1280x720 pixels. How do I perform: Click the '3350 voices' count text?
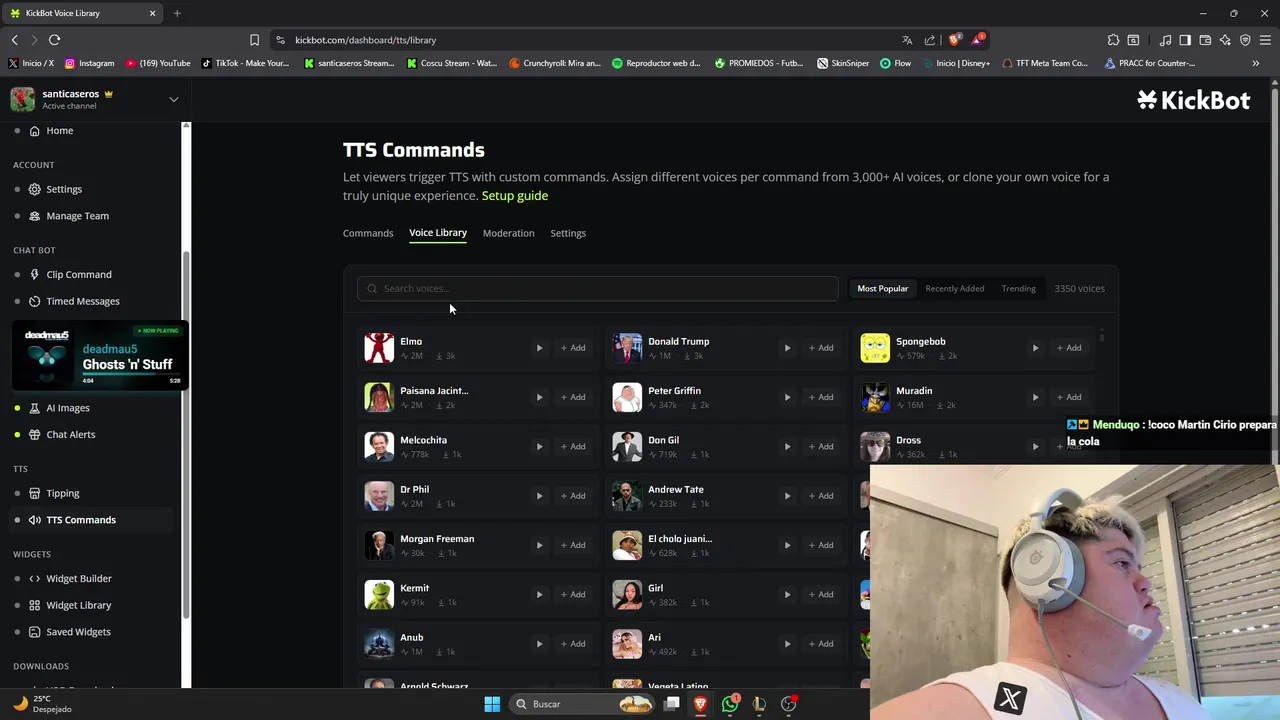point(1079,288)
